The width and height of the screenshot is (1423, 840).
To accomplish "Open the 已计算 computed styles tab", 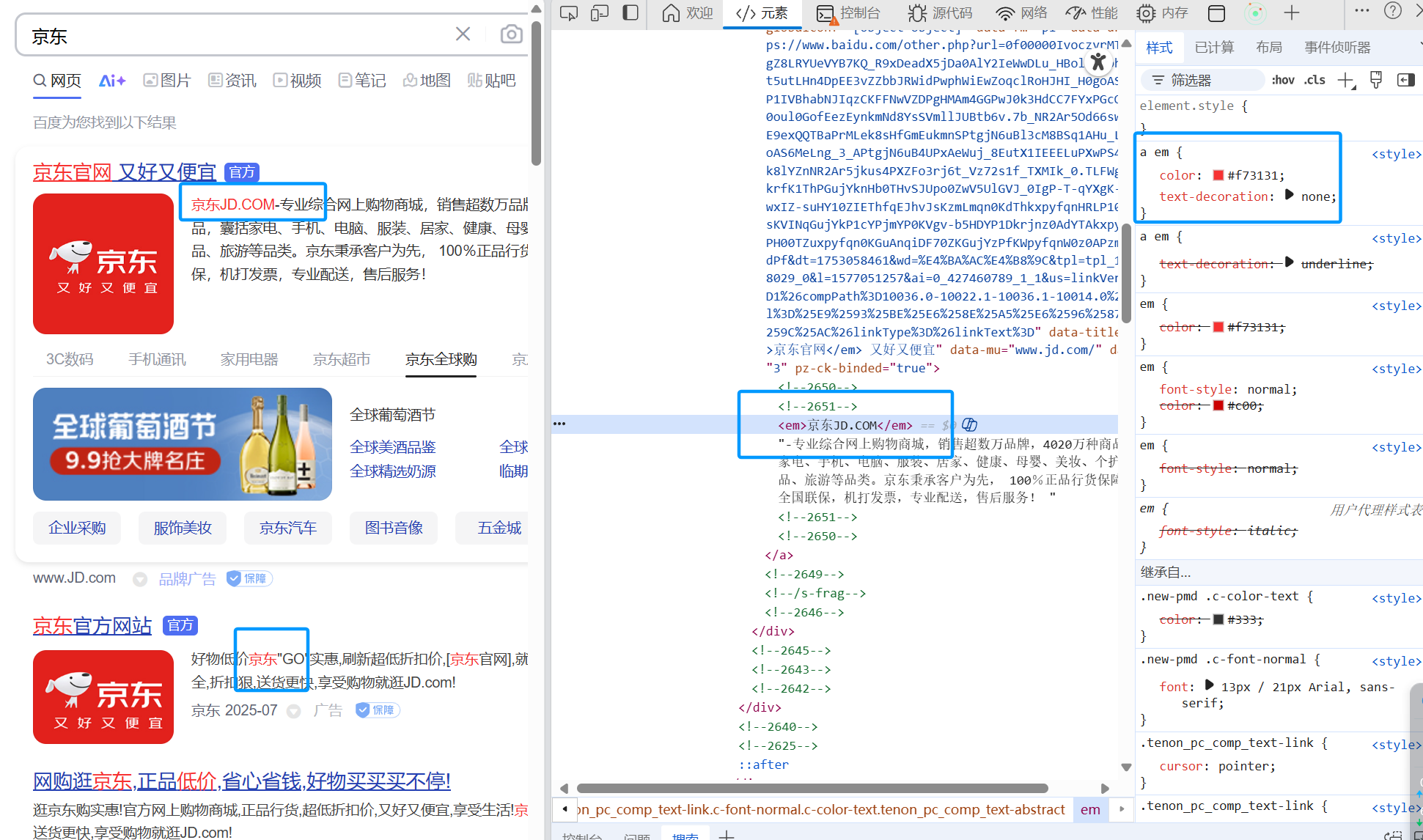I will point(1214,48).
